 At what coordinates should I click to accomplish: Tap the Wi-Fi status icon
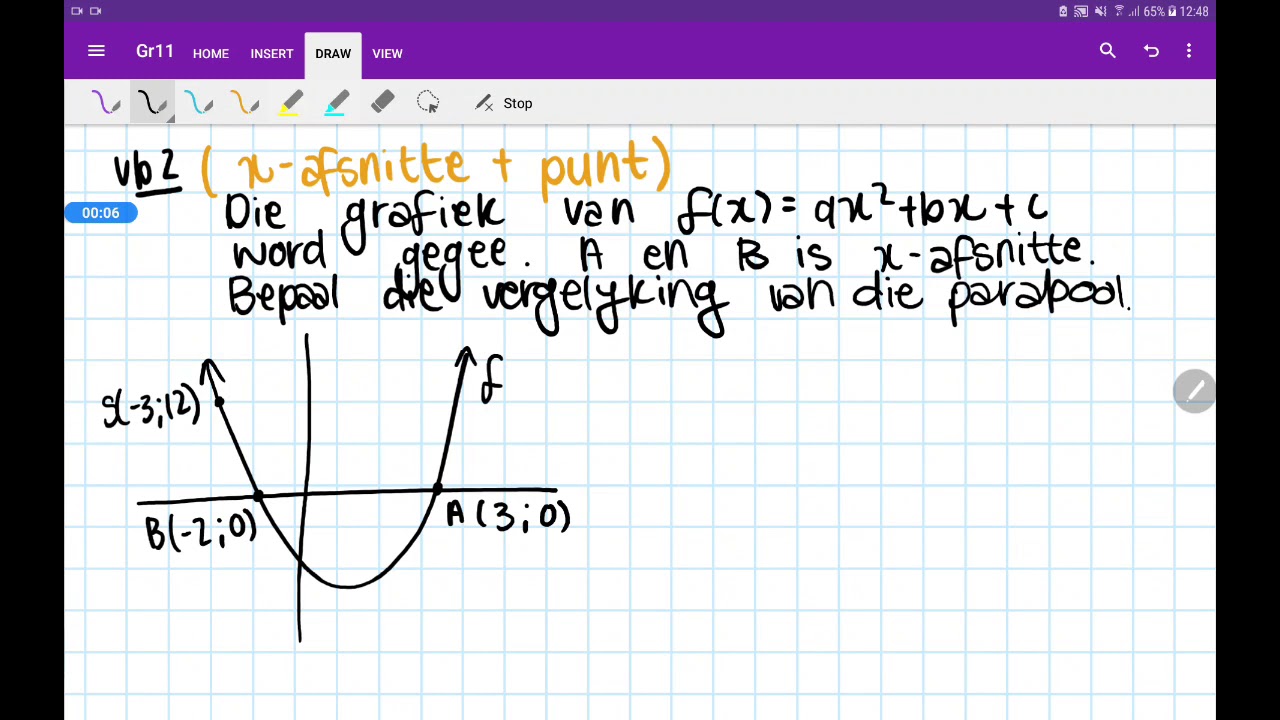(x=1119, y=11)
